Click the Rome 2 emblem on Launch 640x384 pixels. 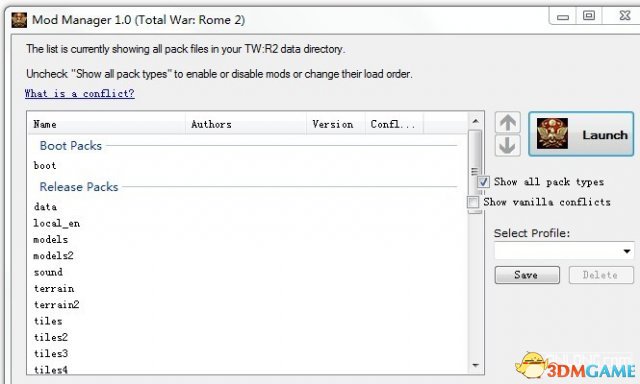(552, 134)
